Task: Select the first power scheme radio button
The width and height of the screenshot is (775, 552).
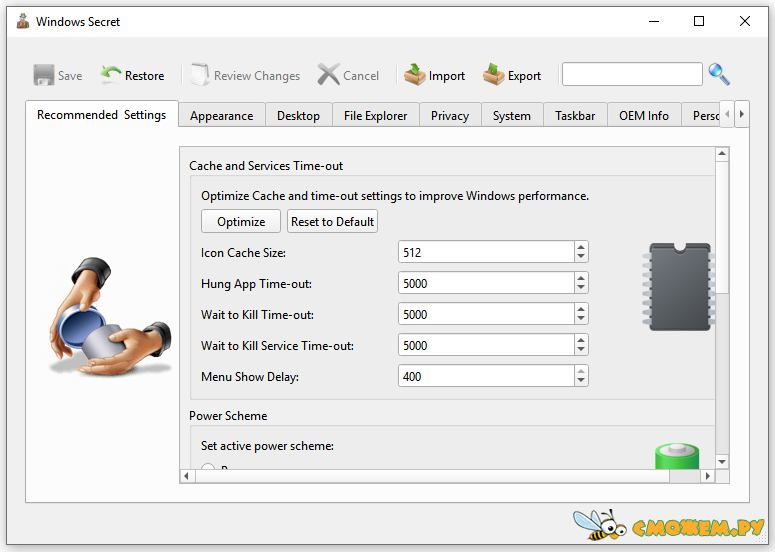Action: 208,466
